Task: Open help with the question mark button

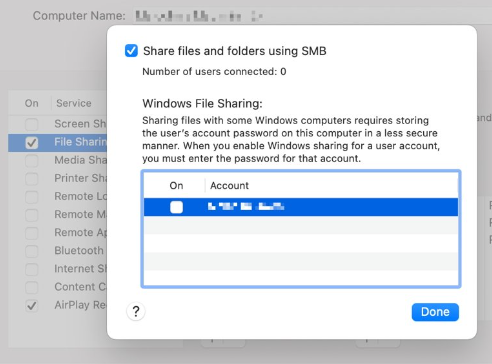Action: (136, 312)
